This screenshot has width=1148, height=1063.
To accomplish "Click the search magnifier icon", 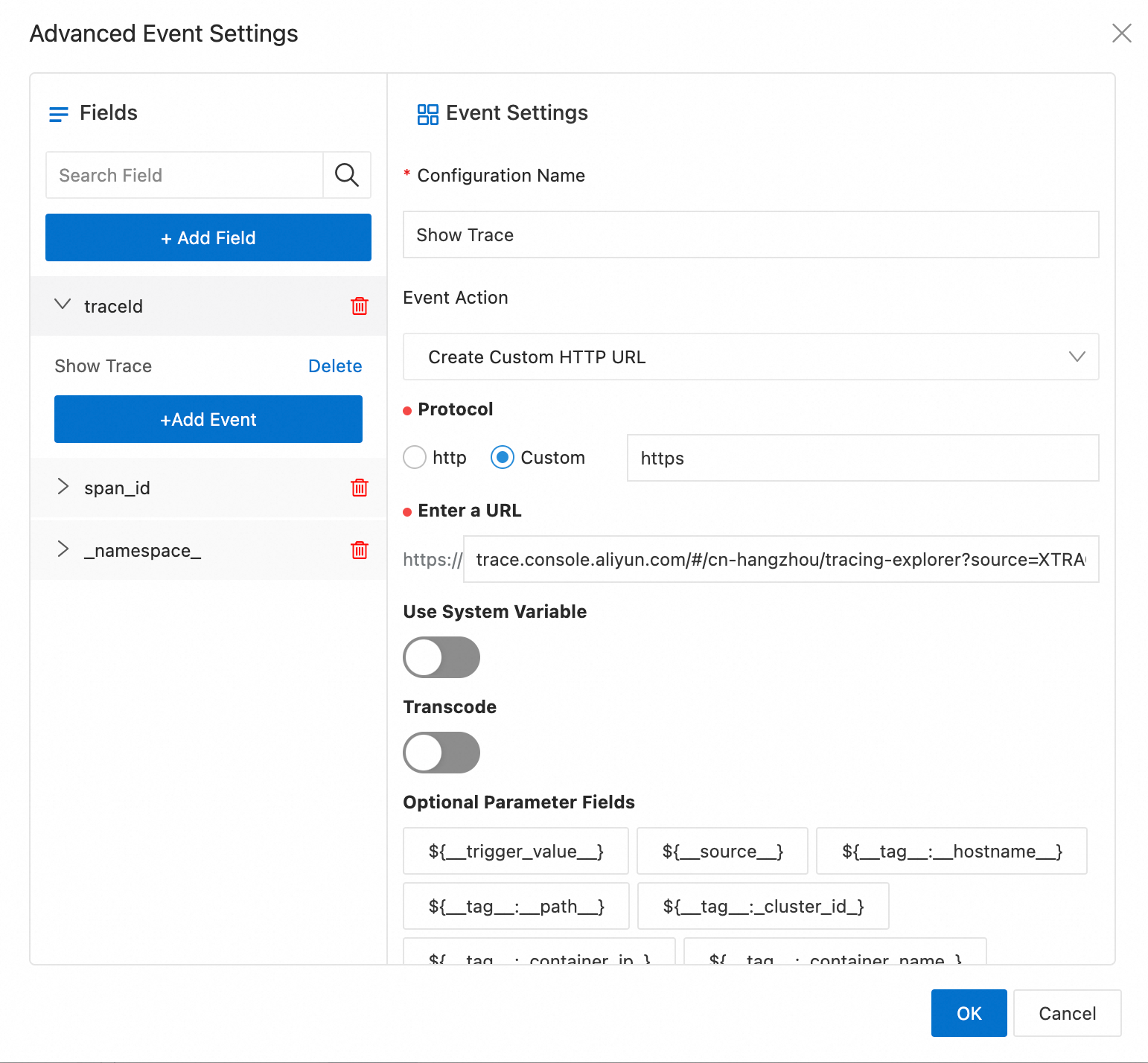I will coord(347,175).
